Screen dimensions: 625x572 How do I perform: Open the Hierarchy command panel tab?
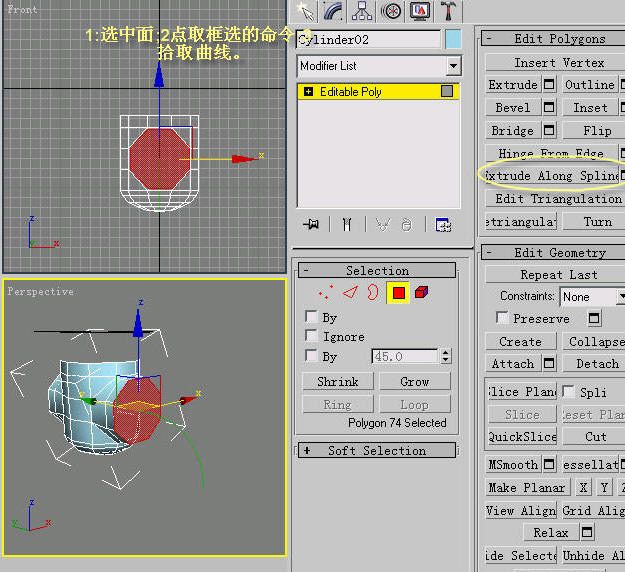362,11
